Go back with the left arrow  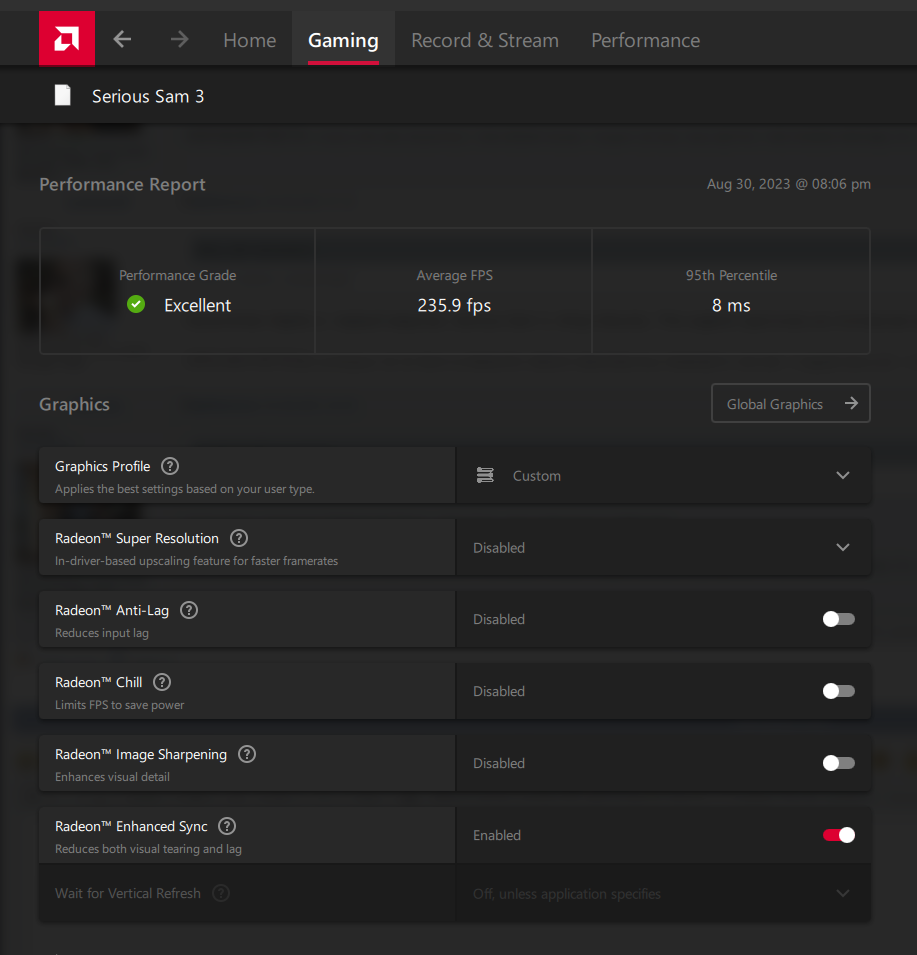click(122, 40)
